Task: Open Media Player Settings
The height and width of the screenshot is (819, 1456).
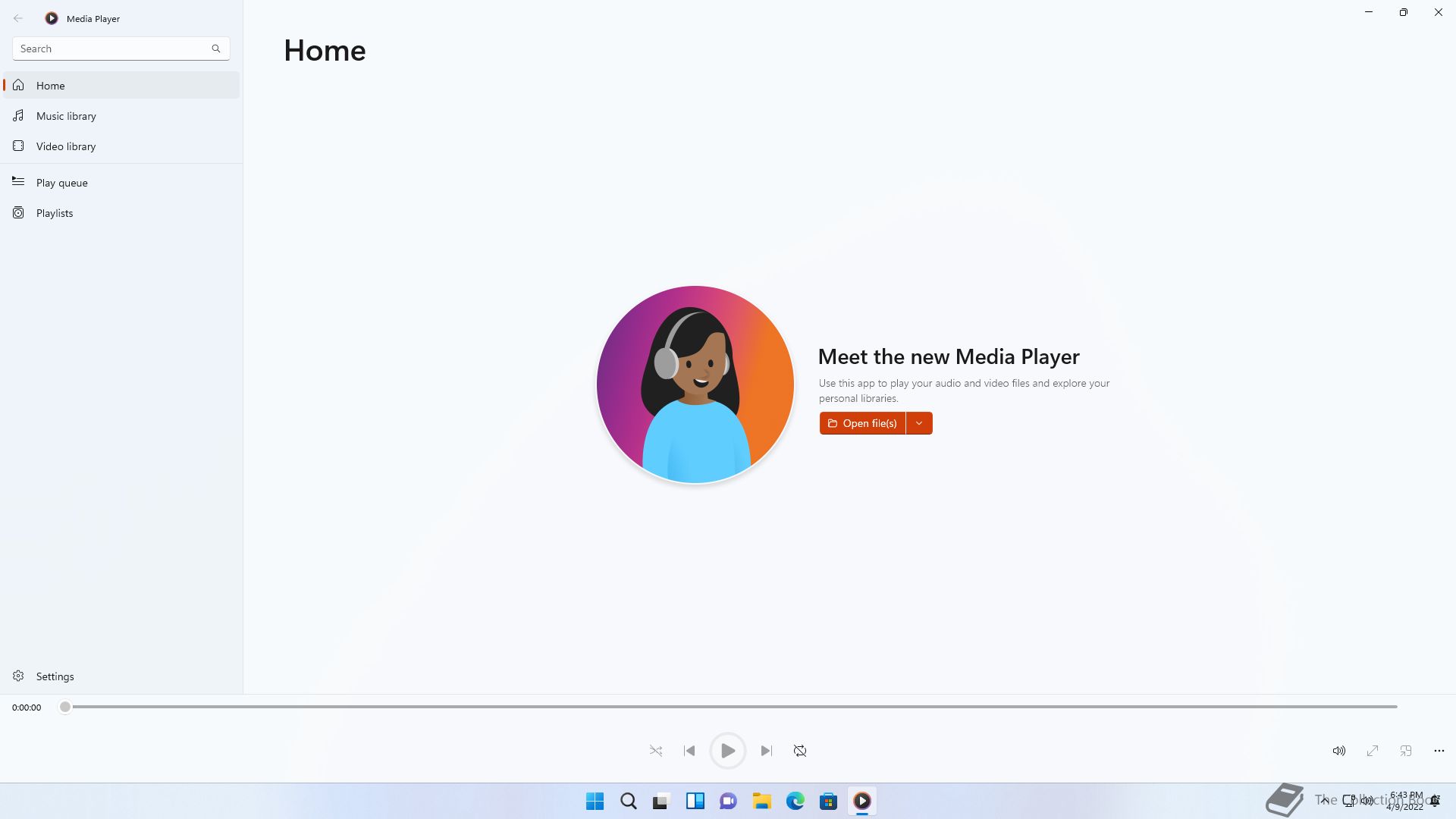Action: [55, 676]
